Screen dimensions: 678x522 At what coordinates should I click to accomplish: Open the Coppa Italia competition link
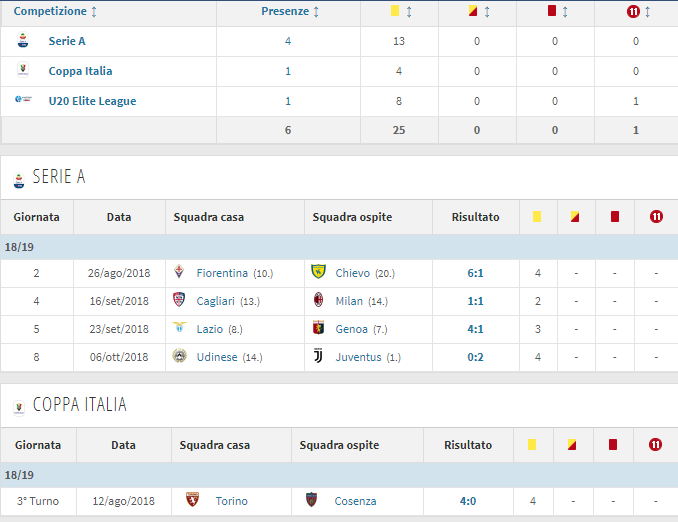(x=80, y=71)
